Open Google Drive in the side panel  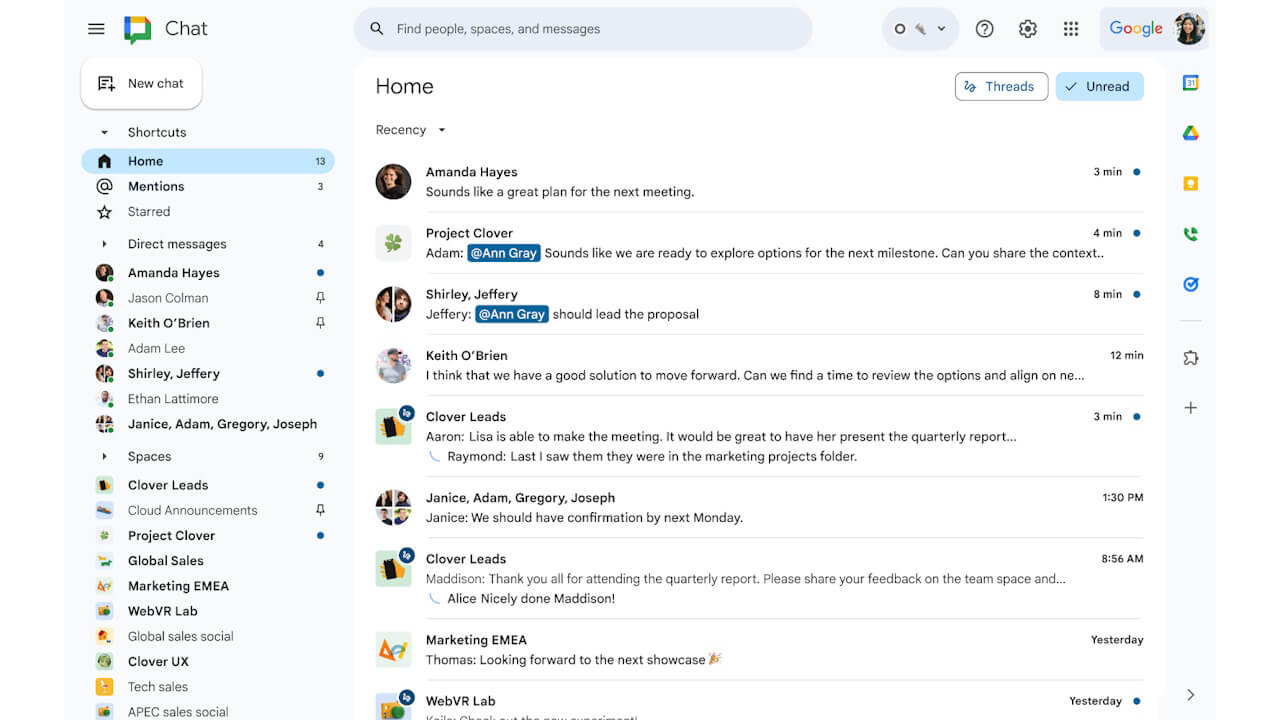tap(1190, 132)
